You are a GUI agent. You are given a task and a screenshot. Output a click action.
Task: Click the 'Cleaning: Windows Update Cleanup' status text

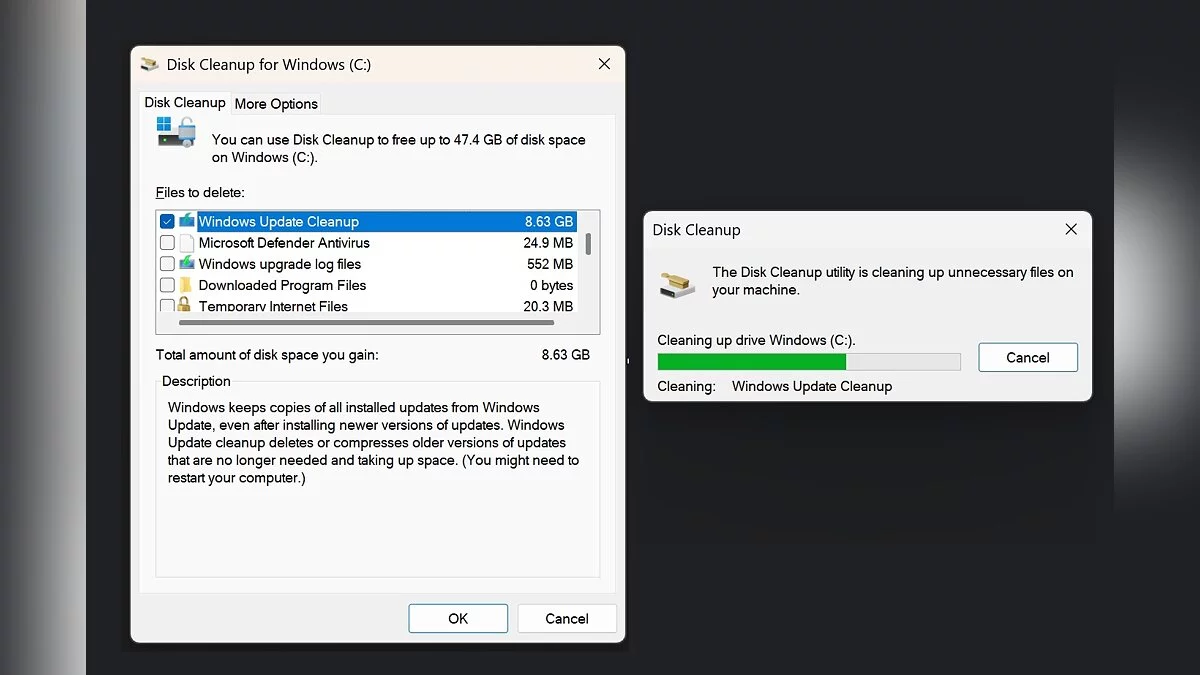coord(775,386)
